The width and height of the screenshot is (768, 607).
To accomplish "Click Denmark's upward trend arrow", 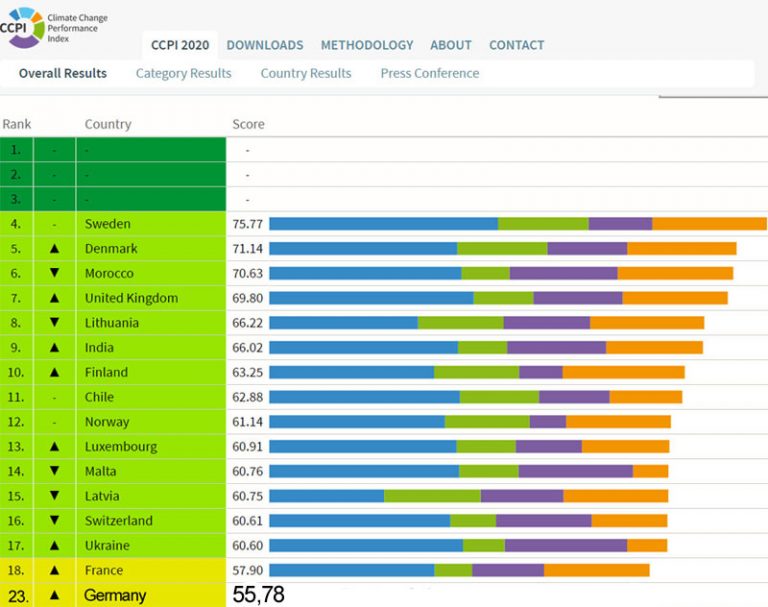I will click(54, 248).
